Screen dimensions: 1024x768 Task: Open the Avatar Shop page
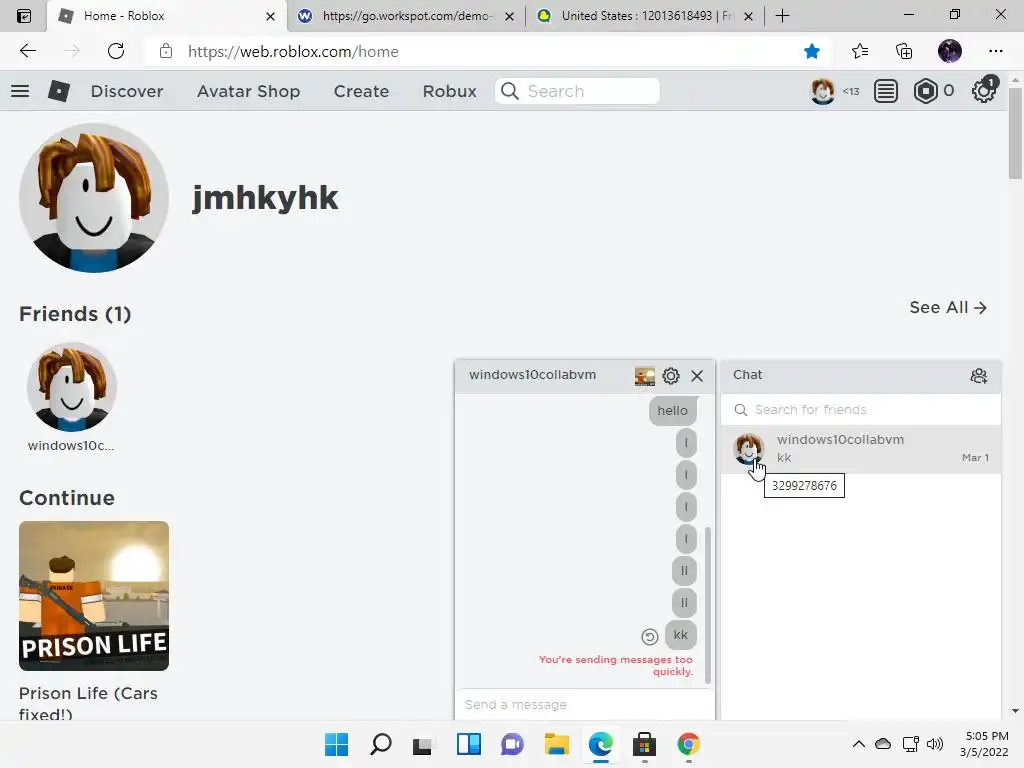point(248,91)
